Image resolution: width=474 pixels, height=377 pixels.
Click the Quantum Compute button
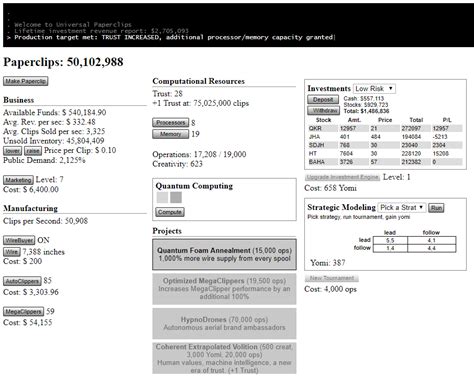point(170,212)
